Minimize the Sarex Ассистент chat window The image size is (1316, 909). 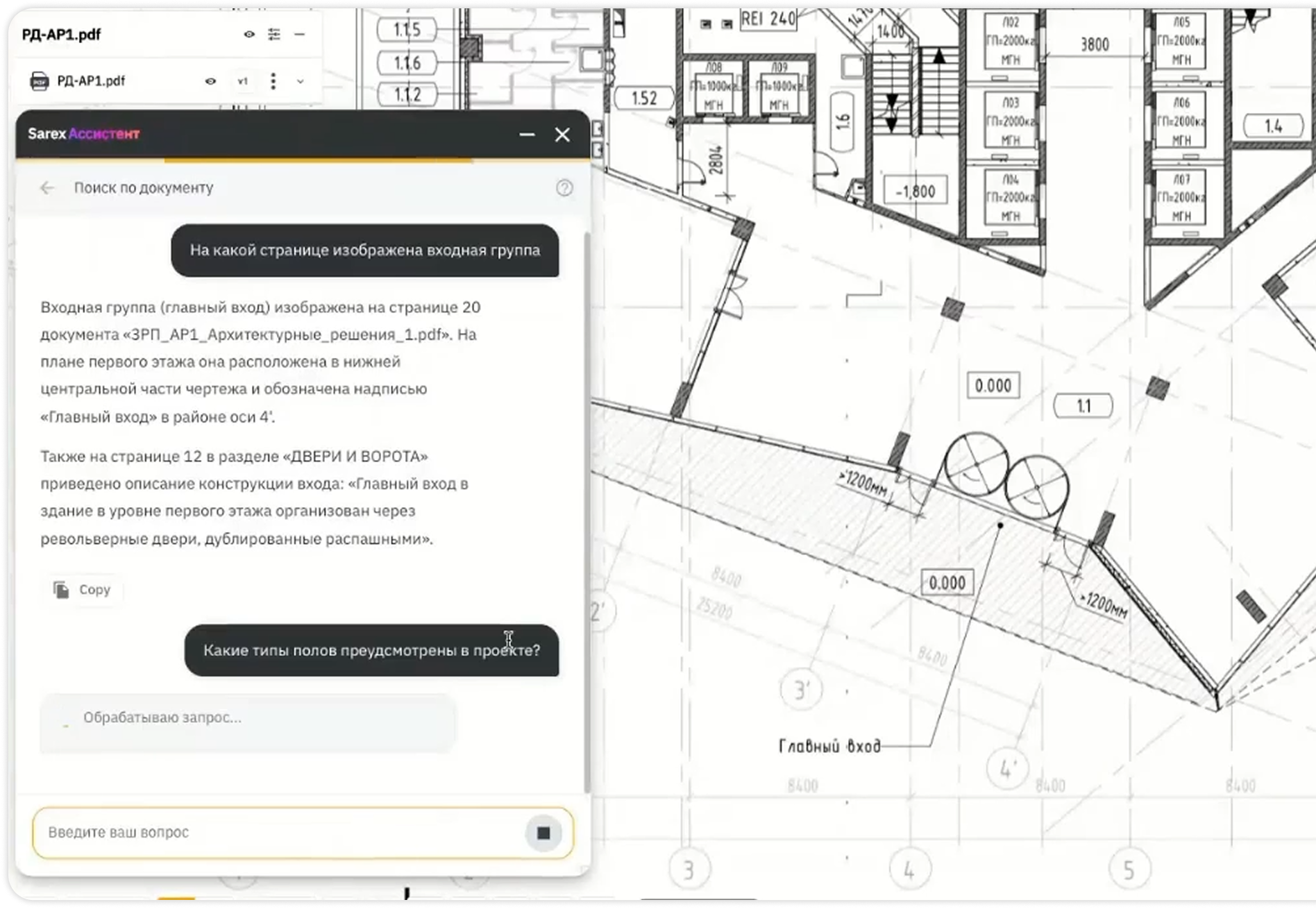pyautogui.click(x=528, y=135)
